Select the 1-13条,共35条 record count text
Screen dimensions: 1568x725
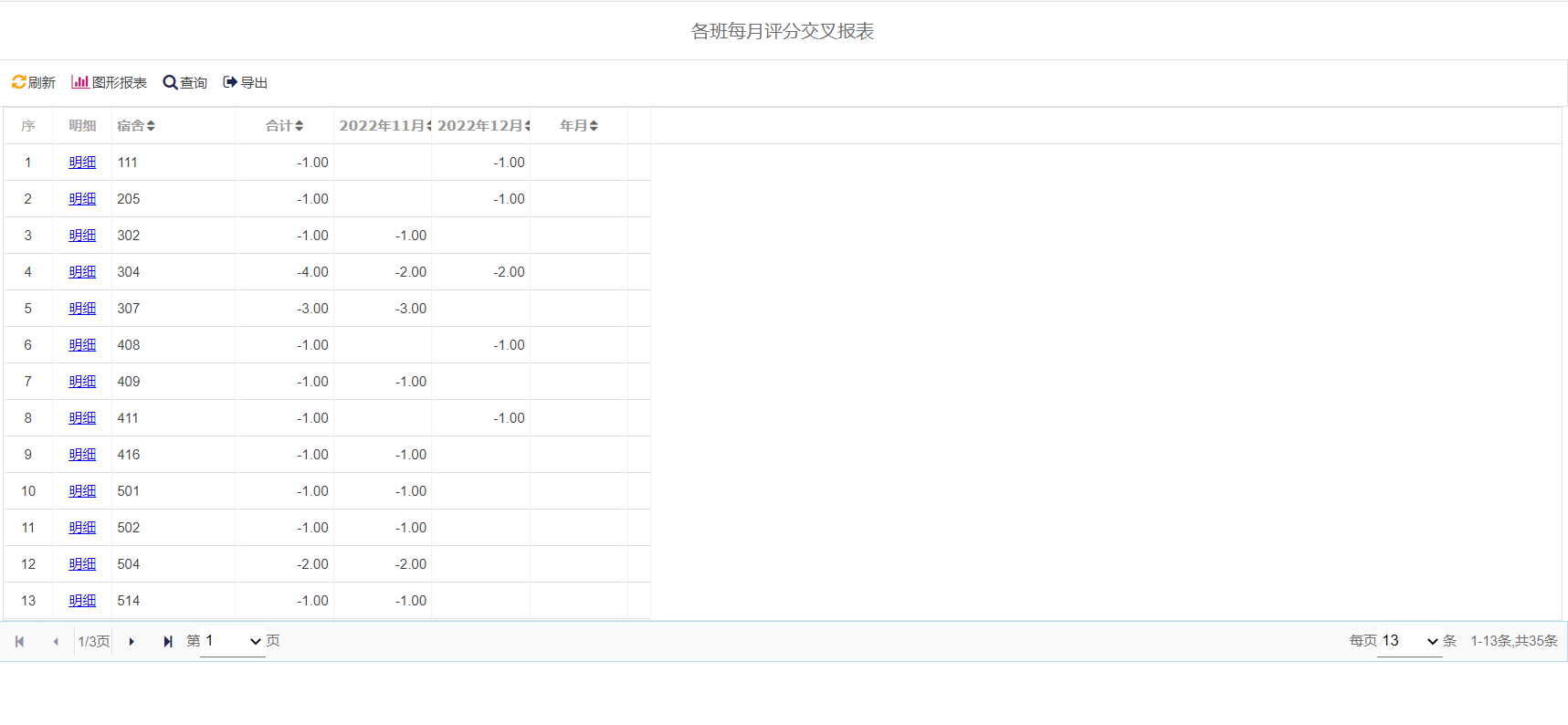click(x=1514, y=641)
